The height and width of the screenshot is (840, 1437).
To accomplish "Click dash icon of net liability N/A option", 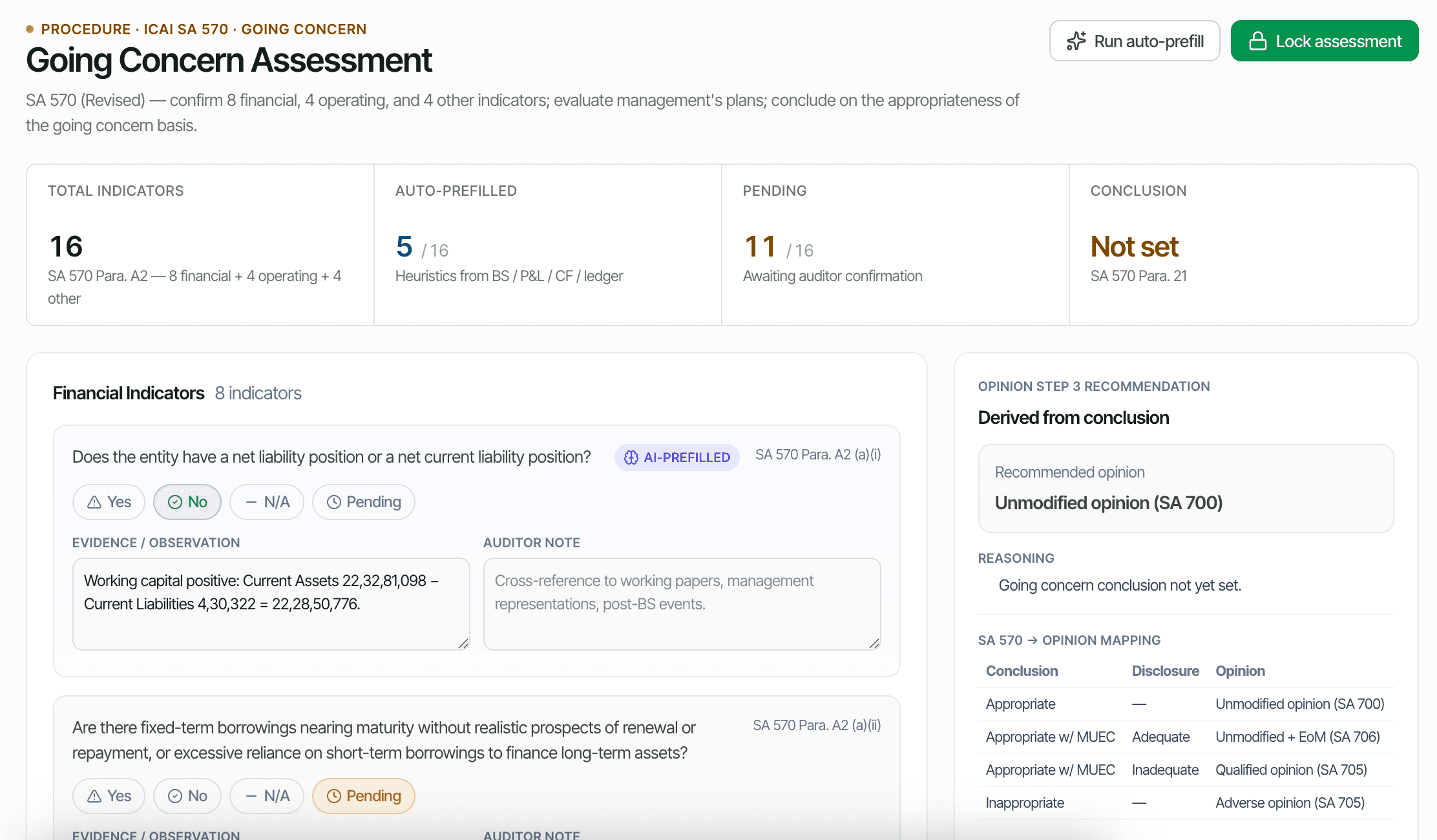I will coord(251,502).
